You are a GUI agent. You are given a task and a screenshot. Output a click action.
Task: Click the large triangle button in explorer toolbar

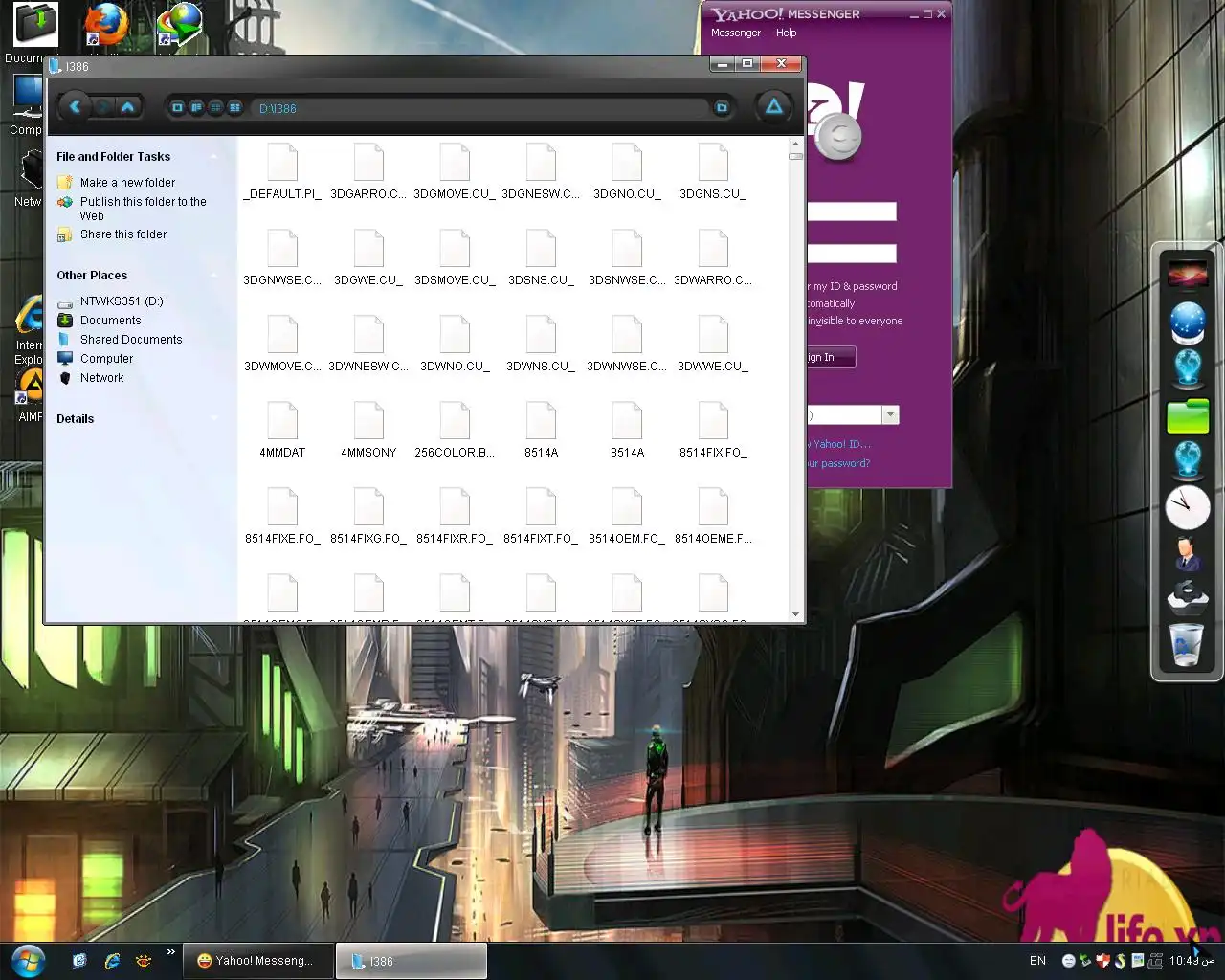pos(774,106)
